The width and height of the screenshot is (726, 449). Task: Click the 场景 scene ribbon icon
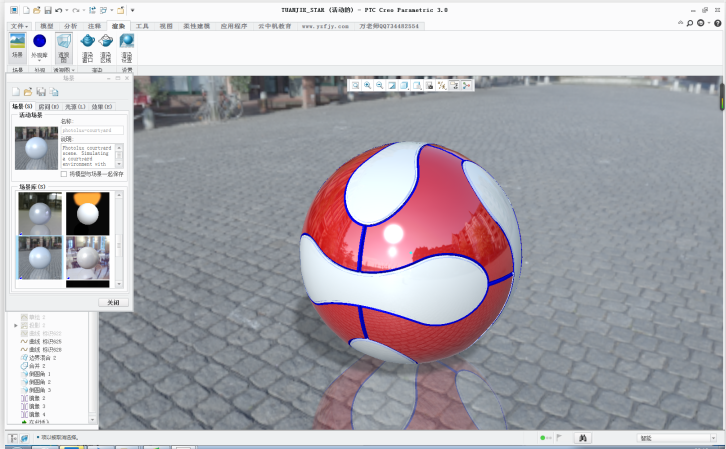pyautogui.click(x=17, y=41)
